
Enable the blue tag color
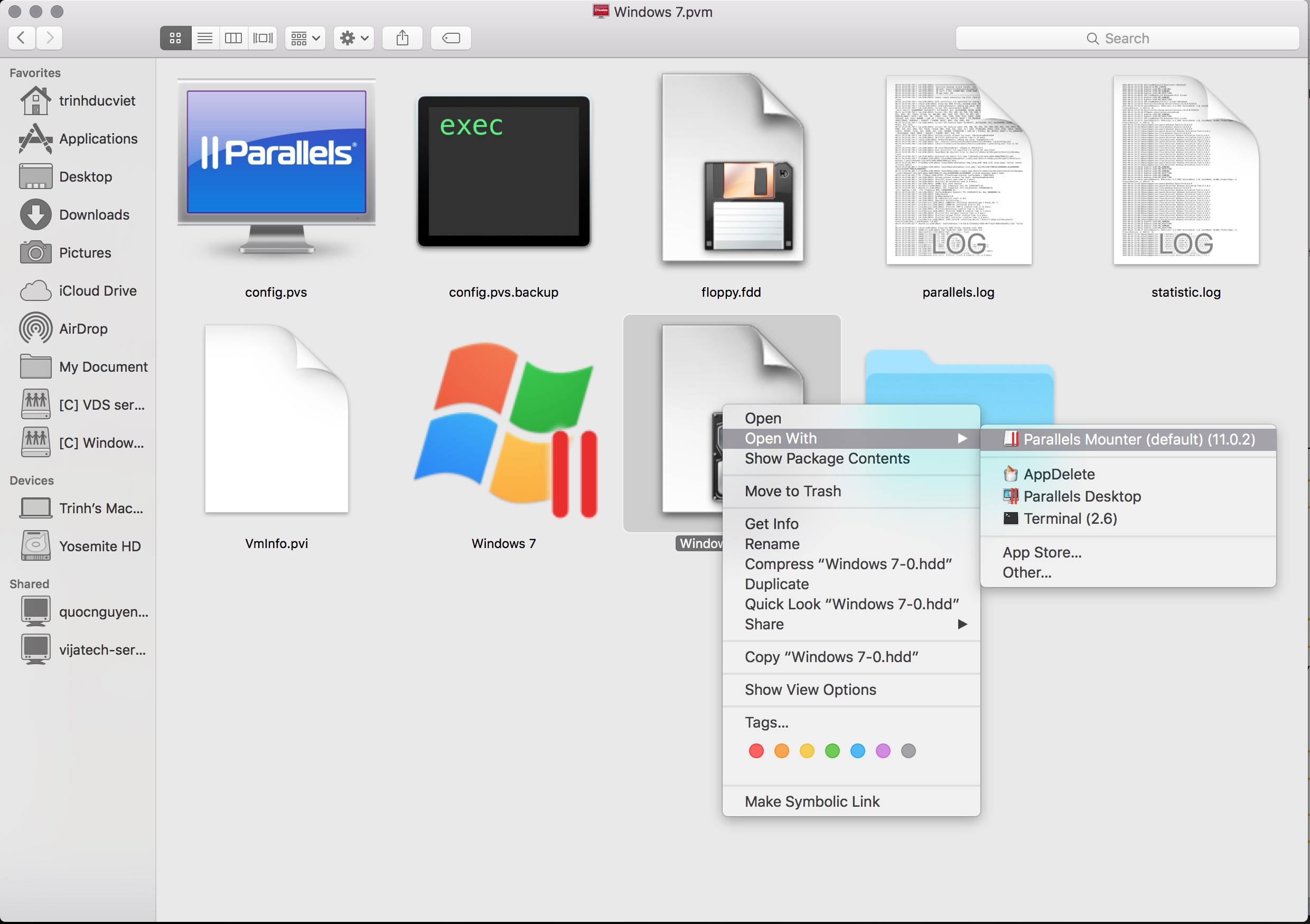pos(857,750)
